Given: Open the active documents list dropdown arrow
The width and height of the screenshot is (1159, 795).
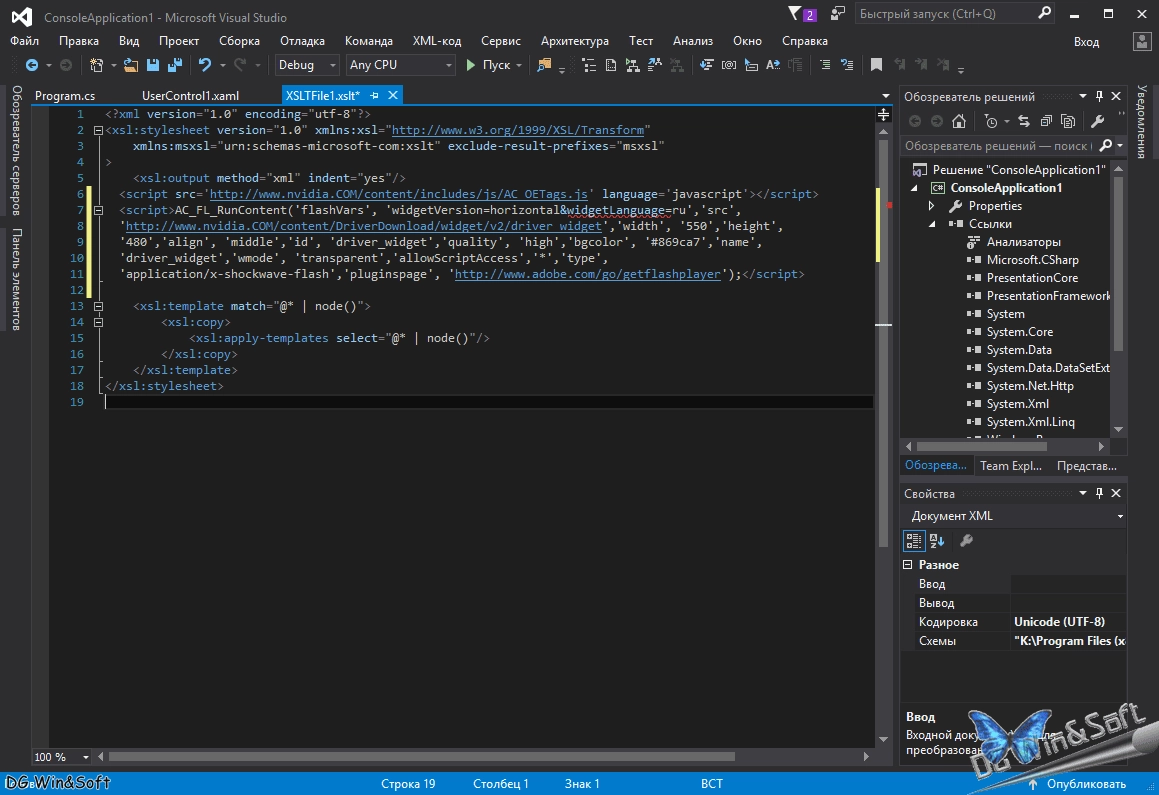Looking at the screenshot, I should (886, 96).
